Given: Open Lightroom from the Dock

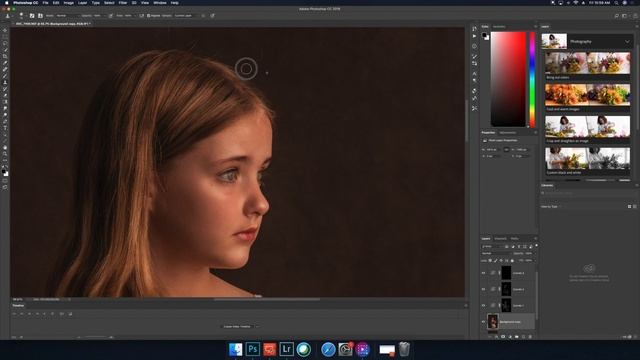Looking at the screenshot, I should pyautogui.click(x=287, y=349).
